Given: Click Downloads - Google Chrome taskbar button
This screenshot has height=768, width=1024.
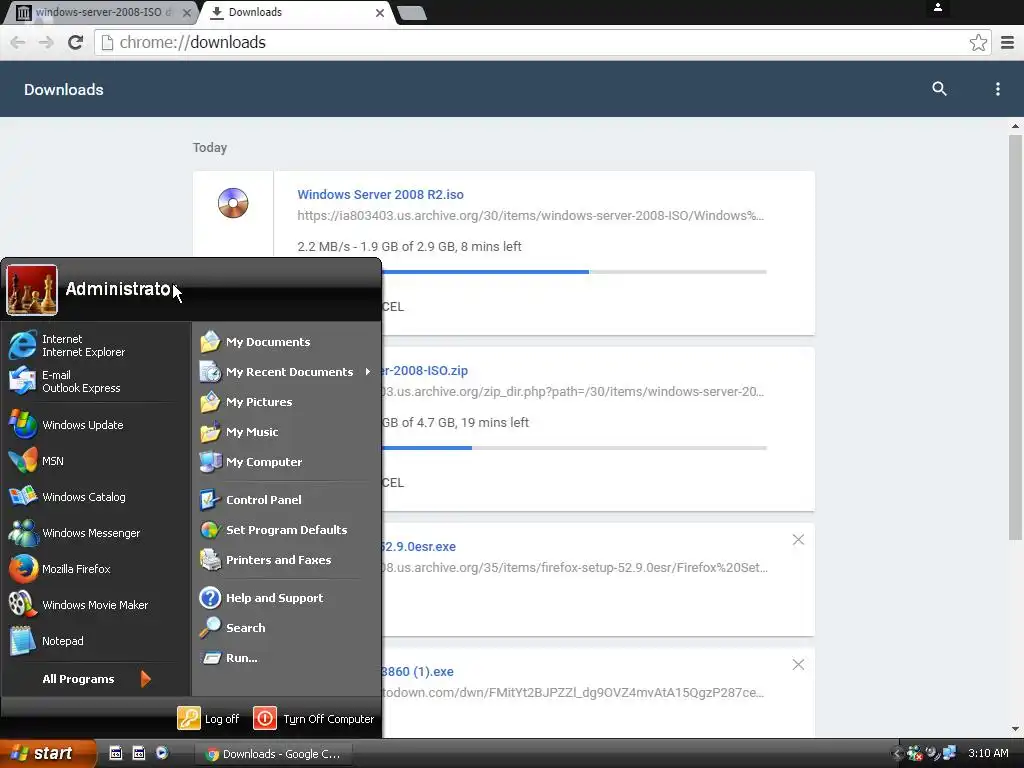Looking at the screenshot, I should (274, 754).
